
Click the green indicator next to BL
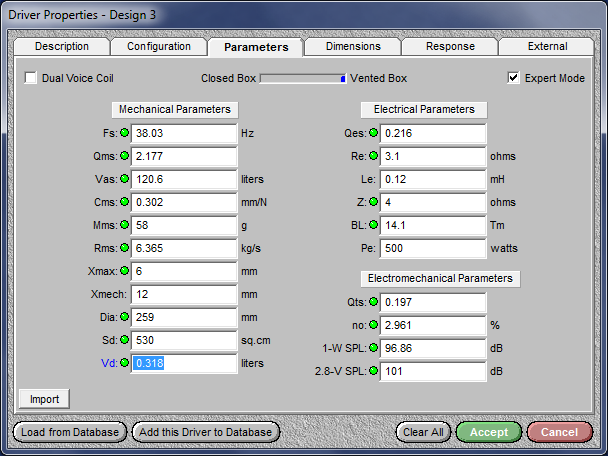[373, 225]
